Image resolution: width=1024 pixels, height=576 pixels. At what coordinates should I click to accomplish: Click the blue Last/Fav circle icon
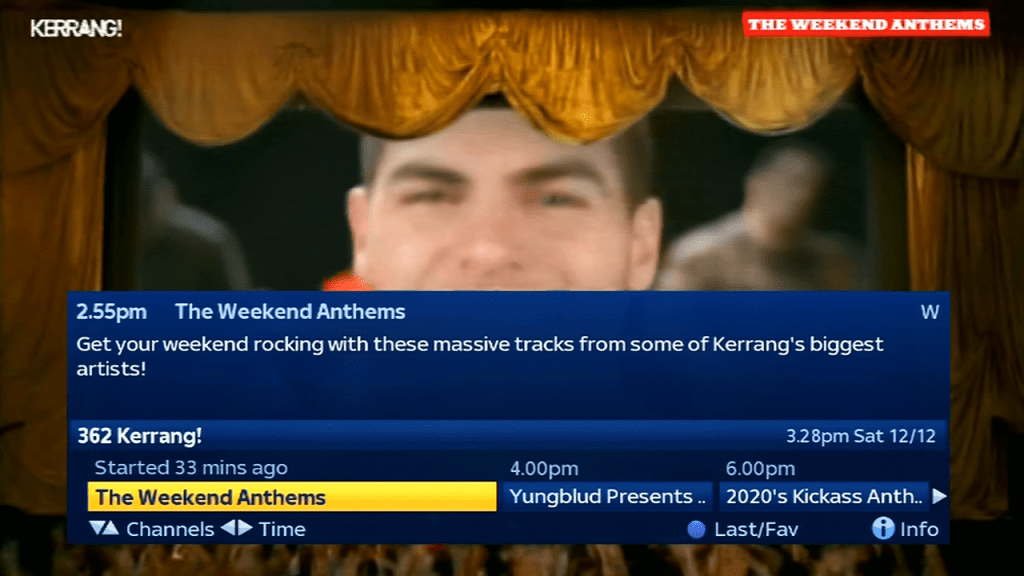(x=696, y=530)
